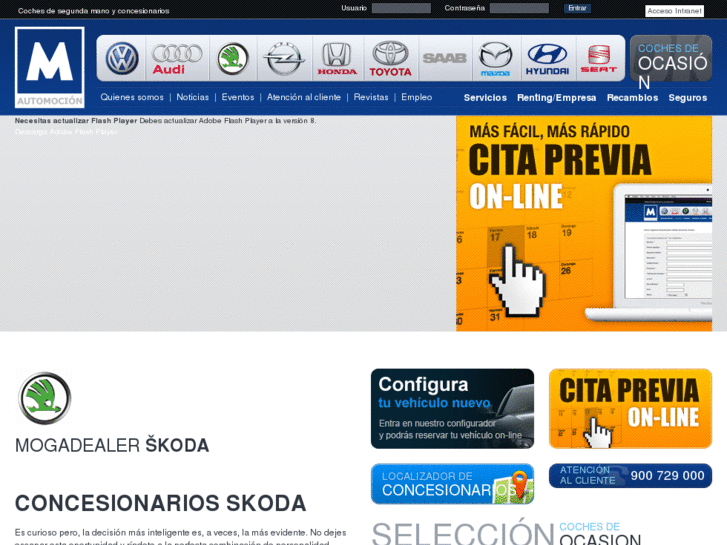
Task: Select the Mazda brand logo
Action: (496, 58)
